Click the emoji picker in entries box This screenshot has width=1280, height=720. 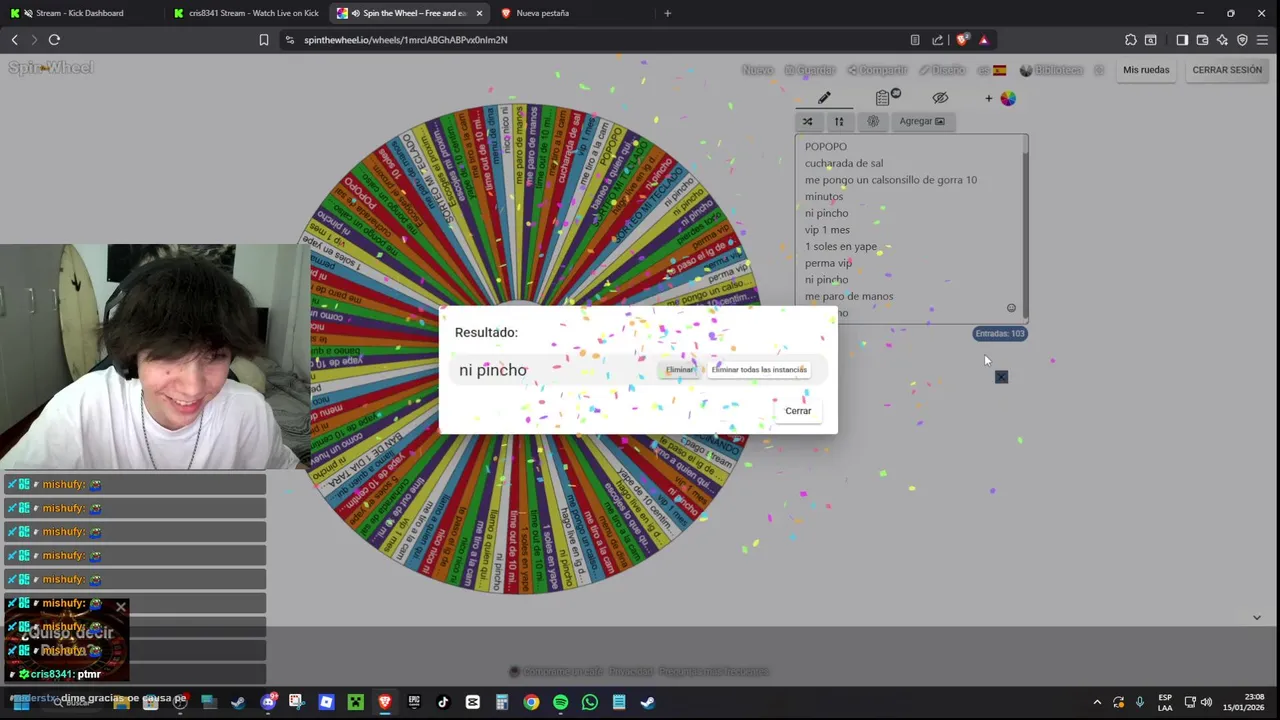1011,308
